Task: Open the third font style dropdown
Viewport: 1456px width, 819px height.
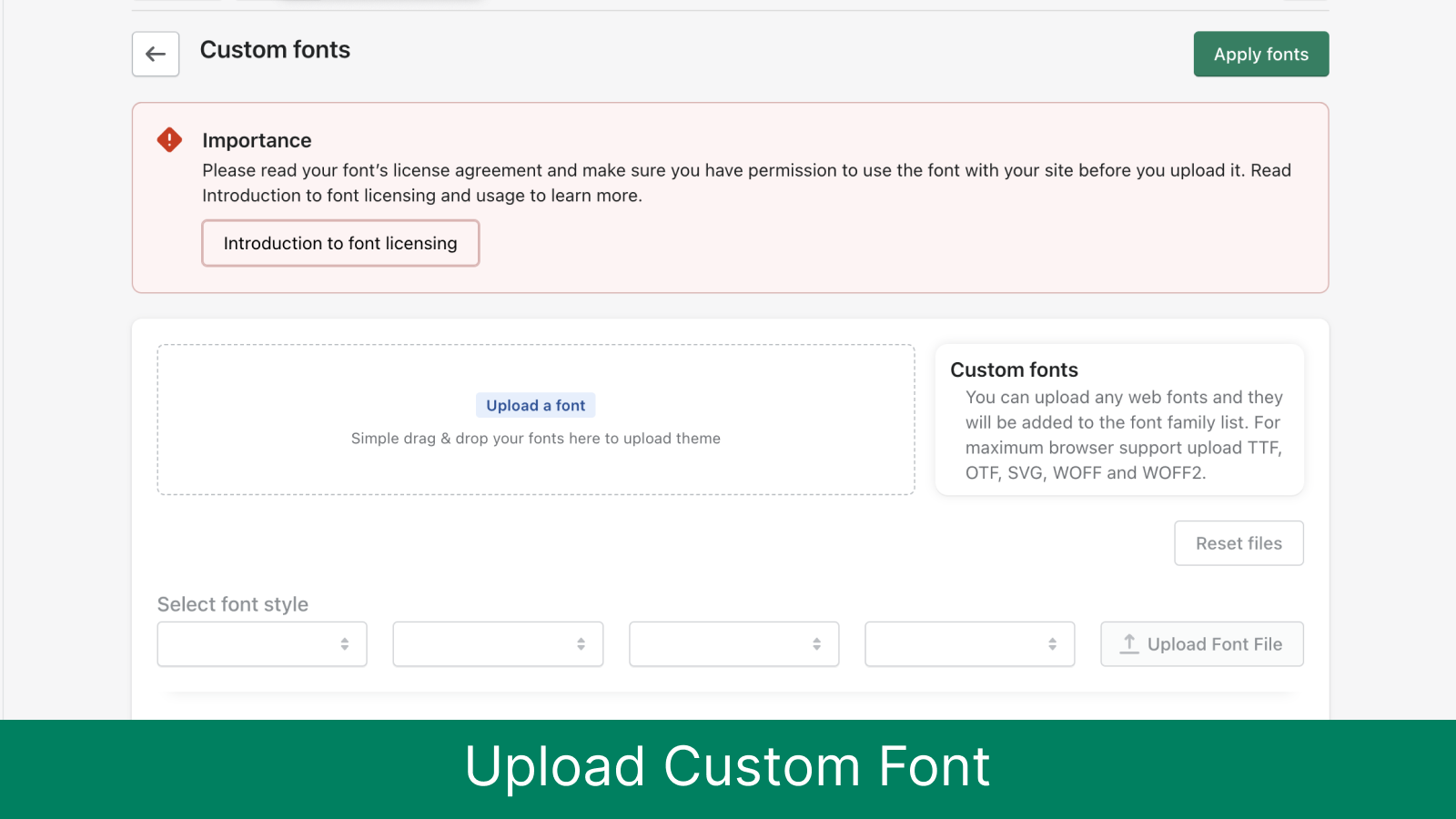Action: (733, 644)
